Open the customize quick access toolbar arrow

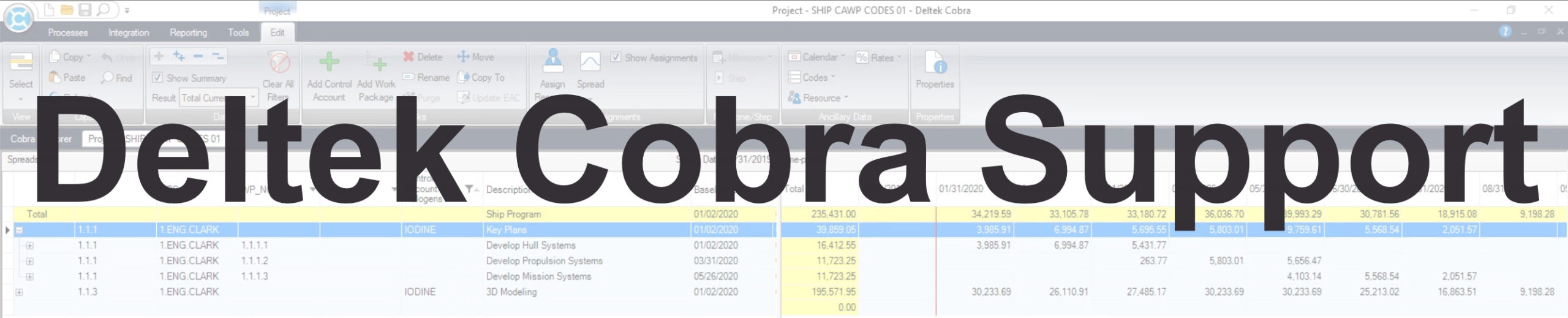(x=127, y=10)
